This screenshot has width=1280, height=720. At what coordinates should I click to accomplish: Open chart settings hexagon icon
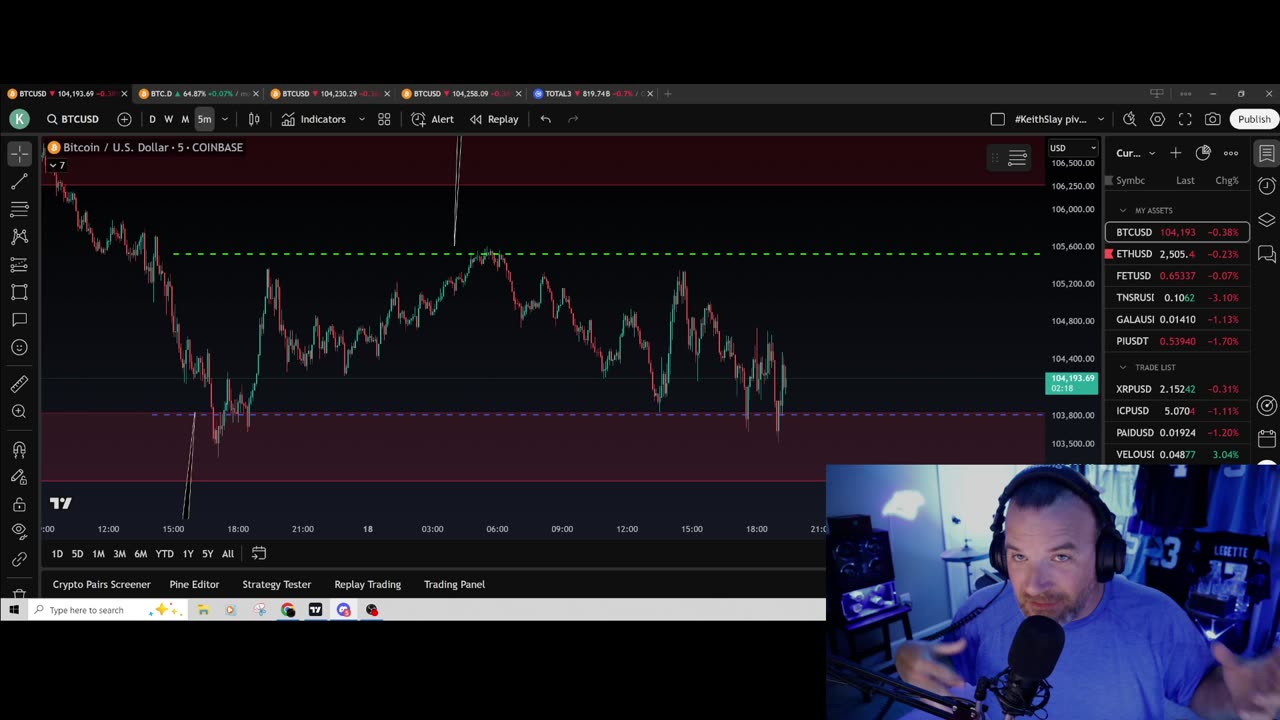pyautogui.click(x=1157, y=119)
